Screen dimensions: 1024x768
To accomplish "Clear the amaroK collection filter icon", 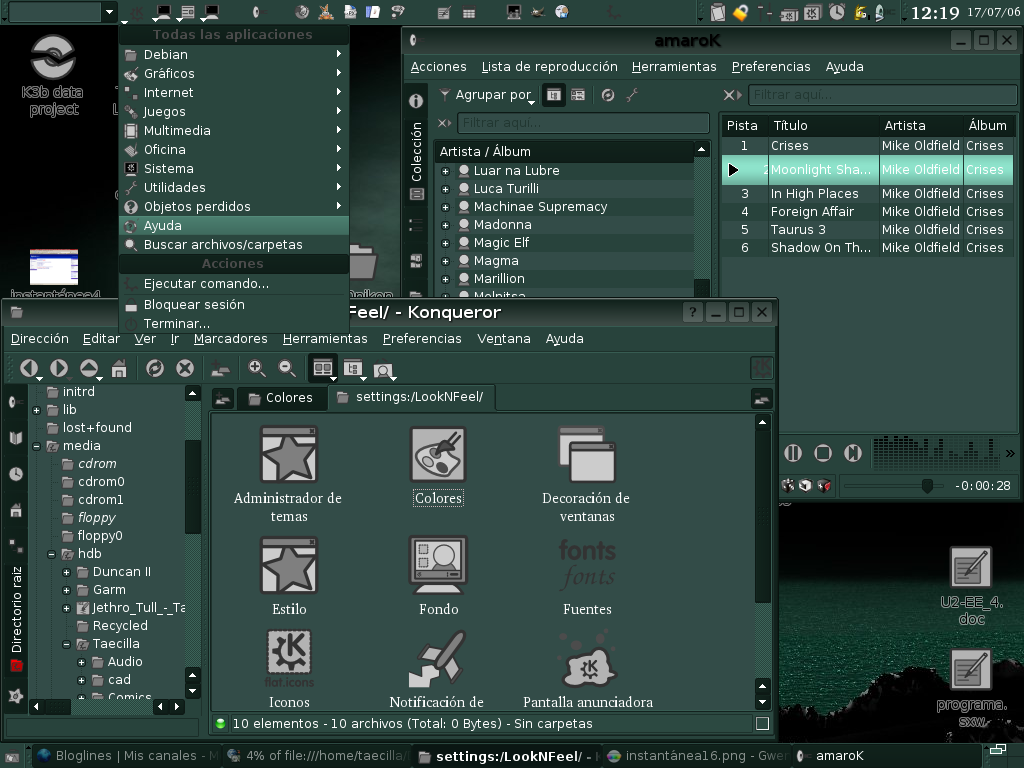I will [445, 123].
